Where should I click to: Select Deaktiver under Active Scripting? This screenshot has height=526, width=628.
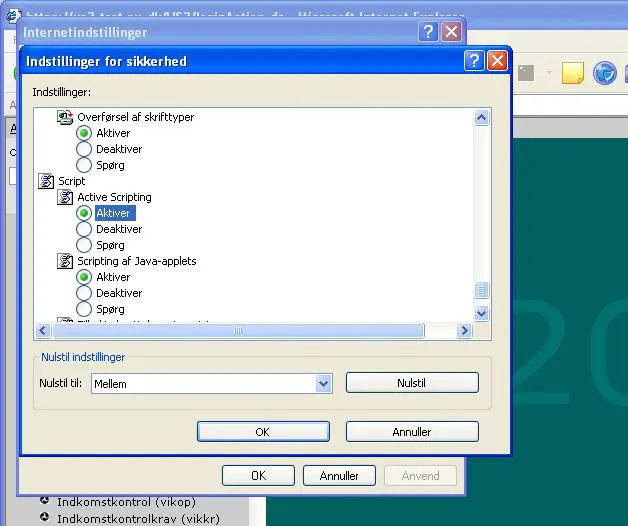pos(84,229)
